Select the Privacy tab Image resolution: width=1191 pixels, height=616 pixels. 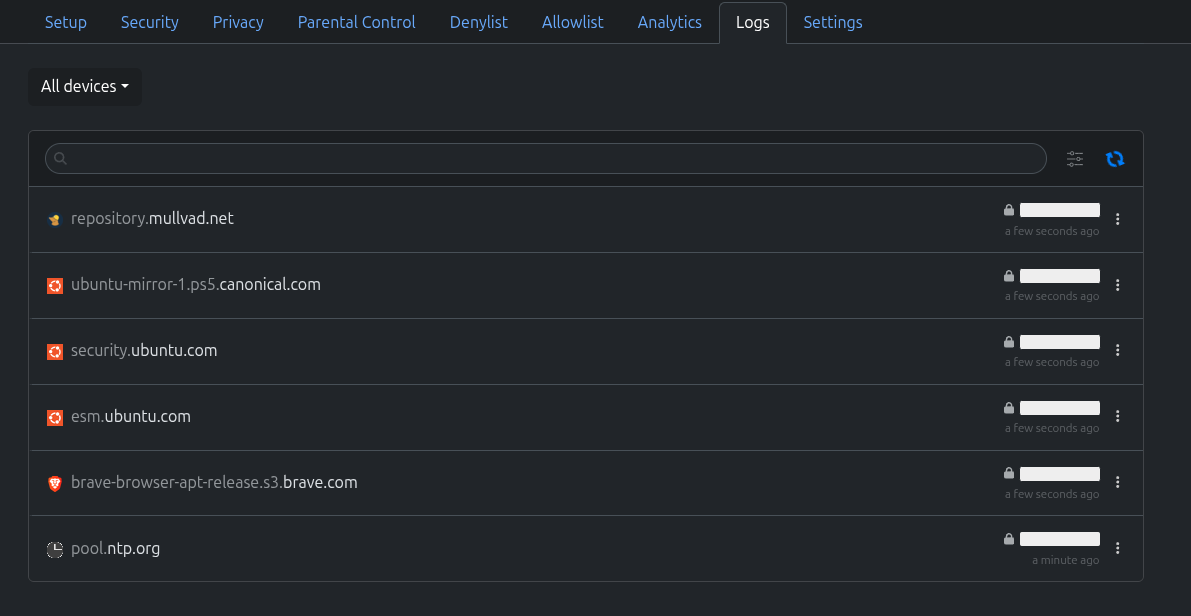238,22
